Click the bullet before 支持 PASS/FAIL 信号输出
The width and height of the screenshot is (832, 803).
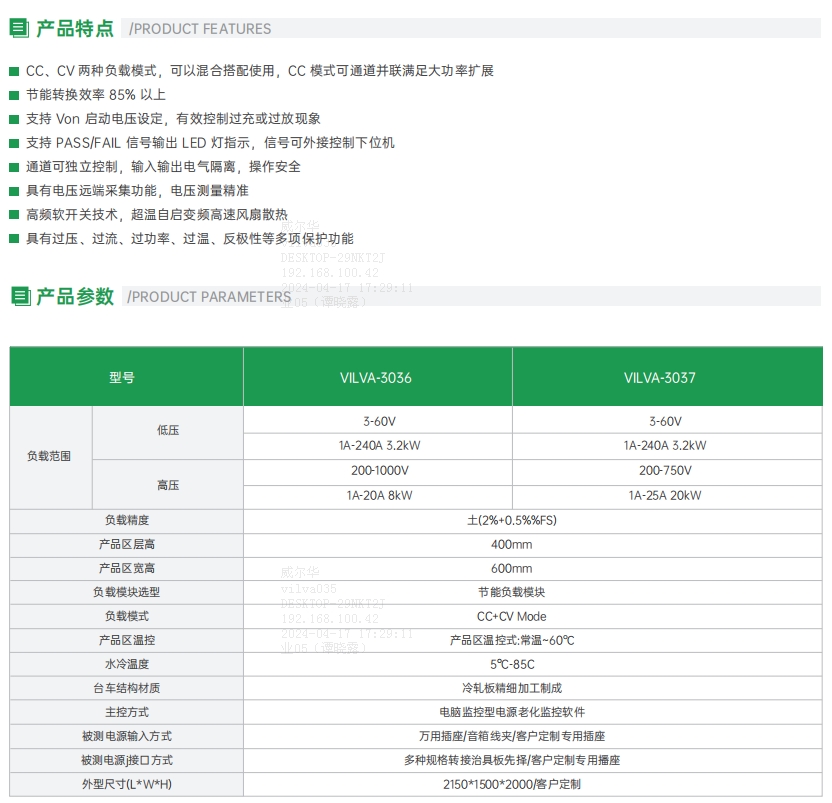point(13,143)
